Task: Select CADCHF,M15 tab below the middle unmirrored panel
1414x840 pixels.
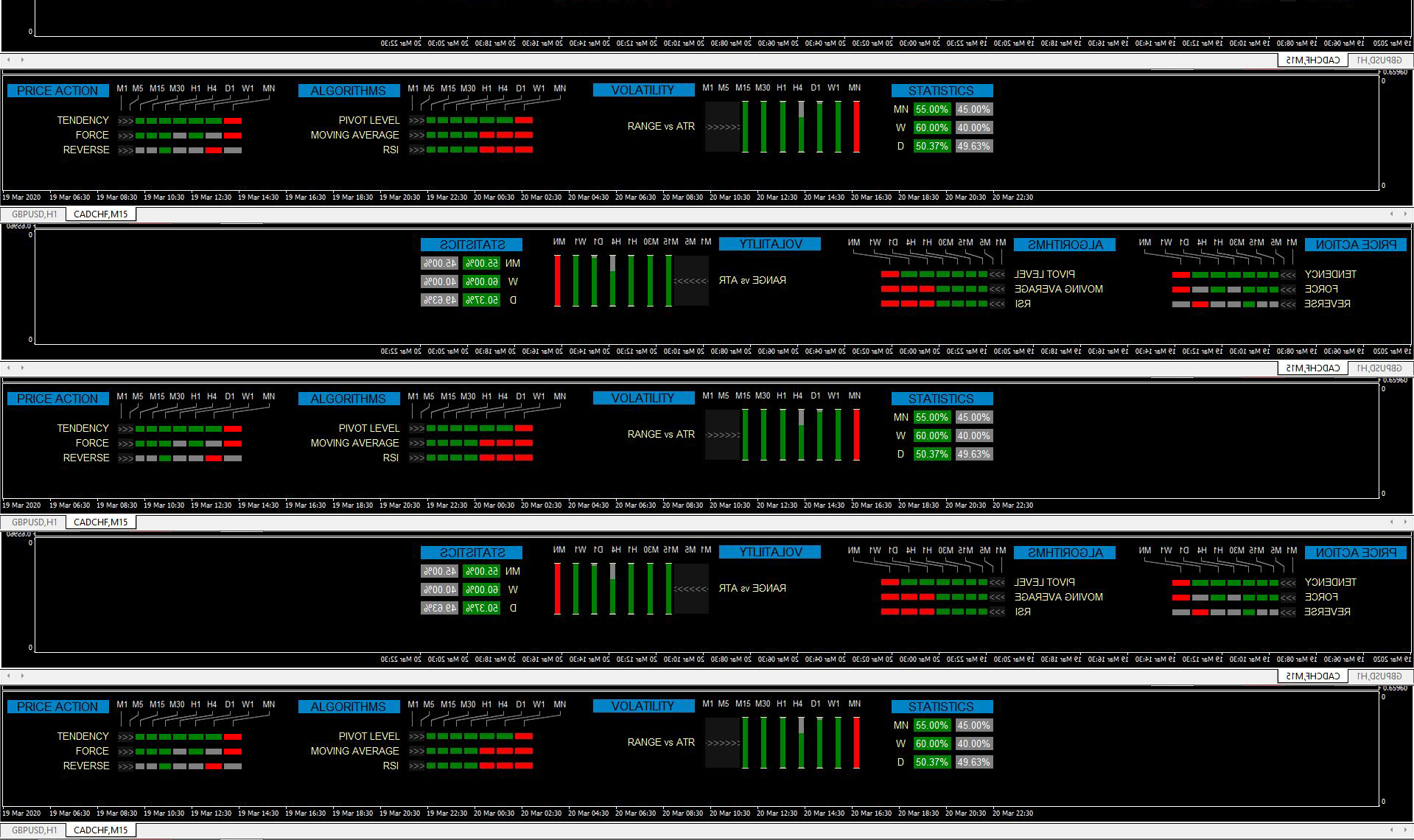Action: click(x=101, y=522)
